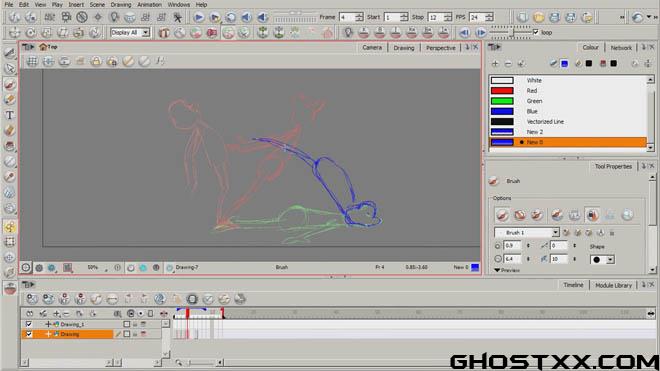Screen dimensions: 660x371
Task: Open the Display All dropdown
Action: coord(130,32)
